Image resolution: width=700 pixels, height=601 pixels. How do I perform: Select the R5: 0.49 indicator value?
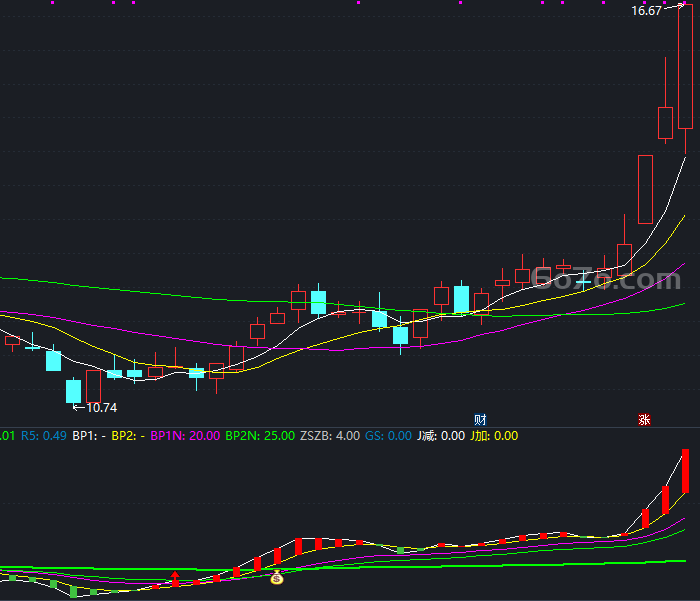point(44,436)
